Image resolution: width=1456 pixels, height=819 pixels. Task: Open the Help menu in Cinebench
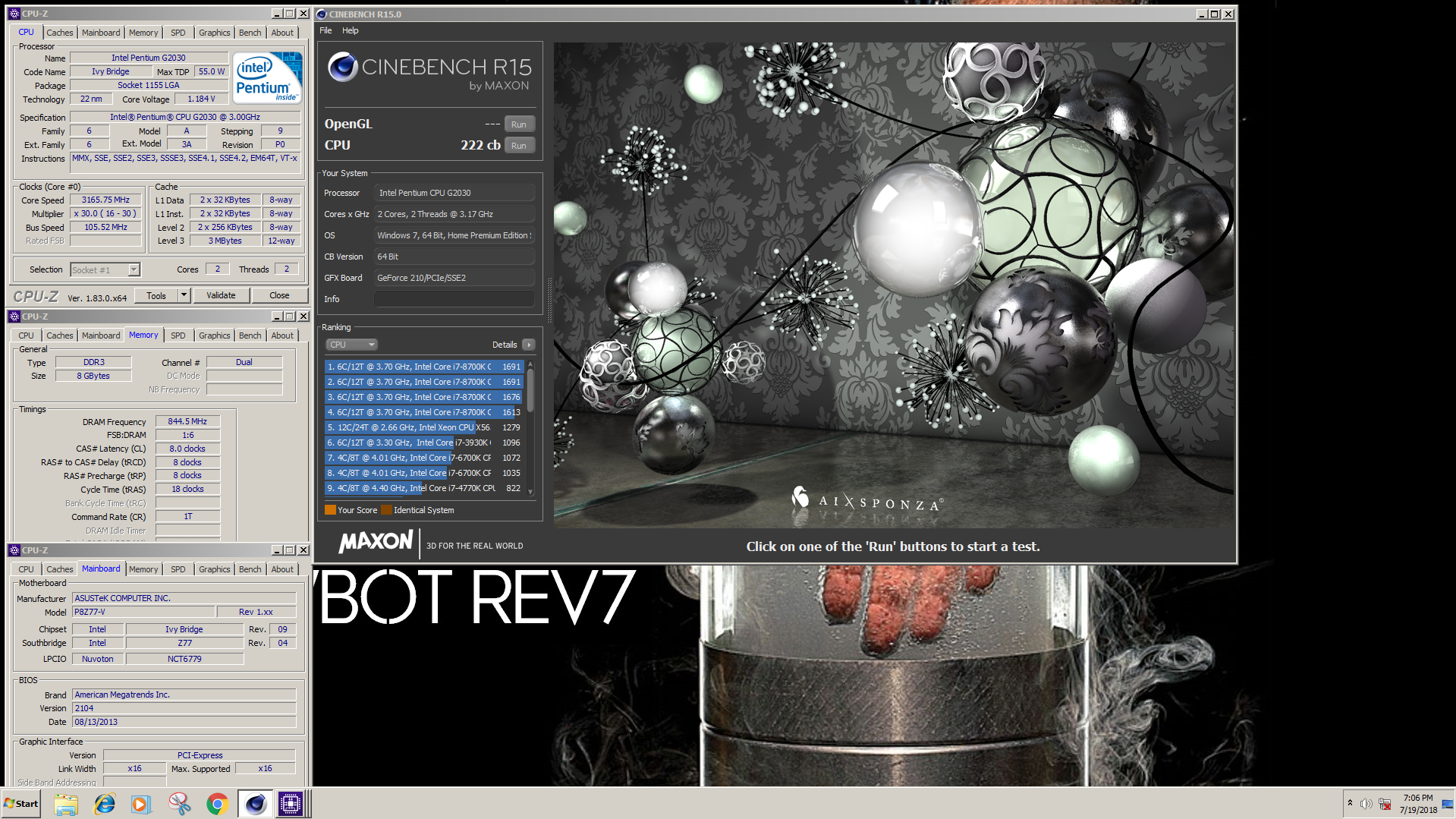(350, 30)
